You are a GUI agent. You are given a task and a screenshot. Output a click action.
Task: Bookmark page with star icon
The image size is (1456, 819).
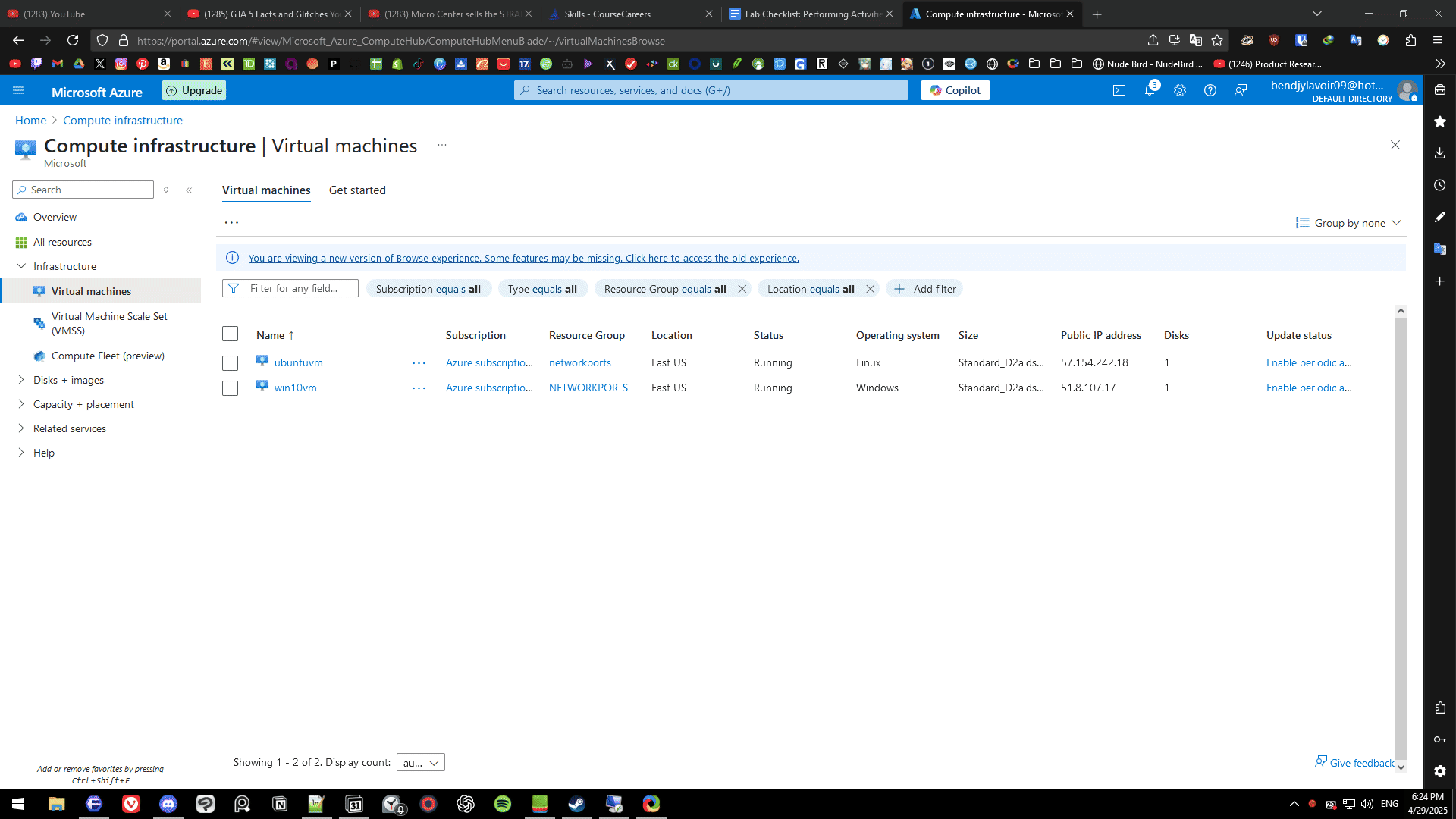pos(1217,40)
